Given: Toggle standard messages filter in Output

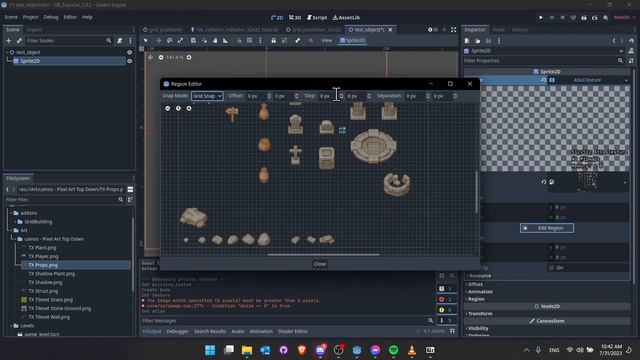Looking at the screenshot, I should click(446, 289).
